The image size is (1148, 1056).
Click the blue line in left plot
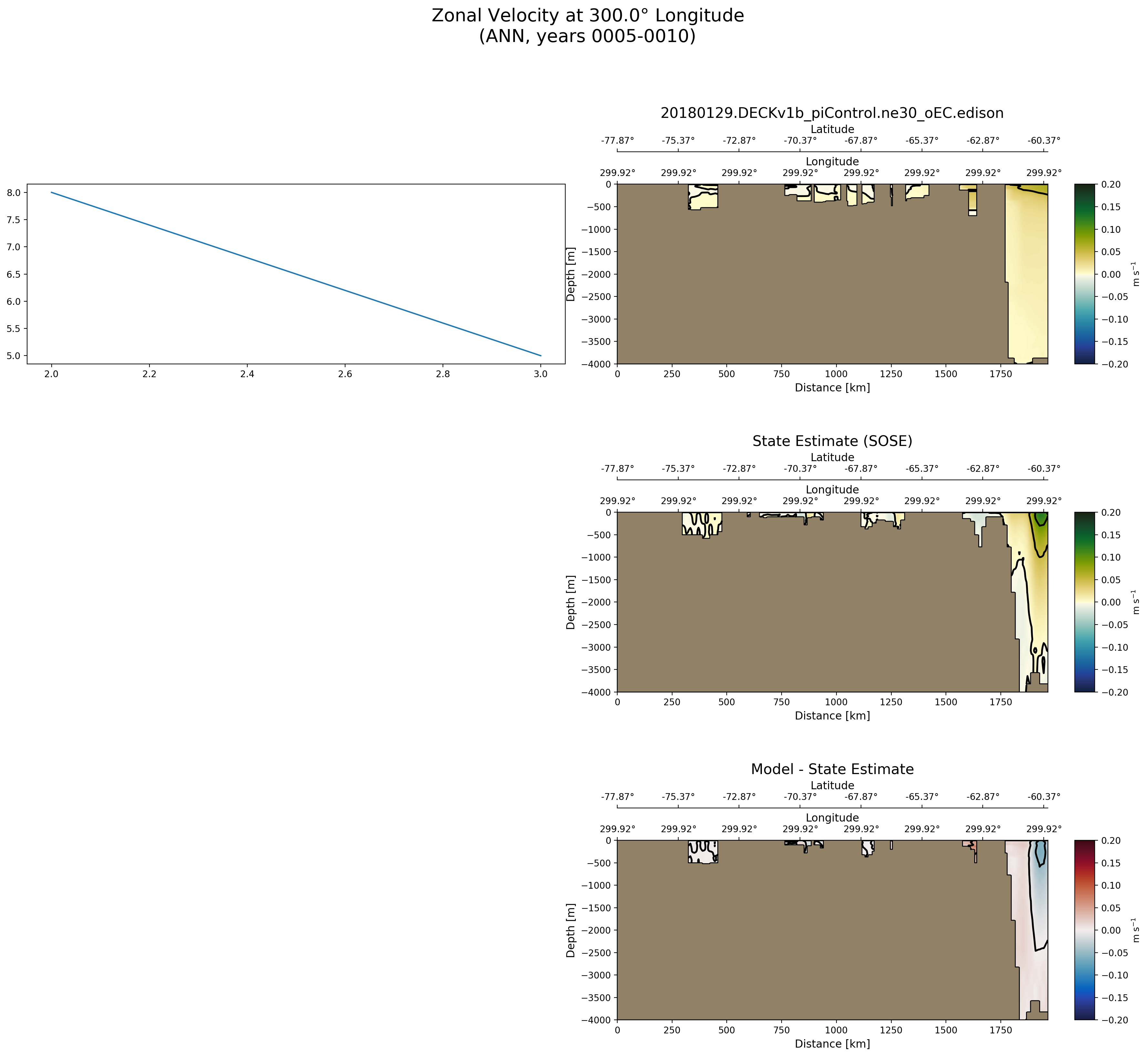pos(296,274)
